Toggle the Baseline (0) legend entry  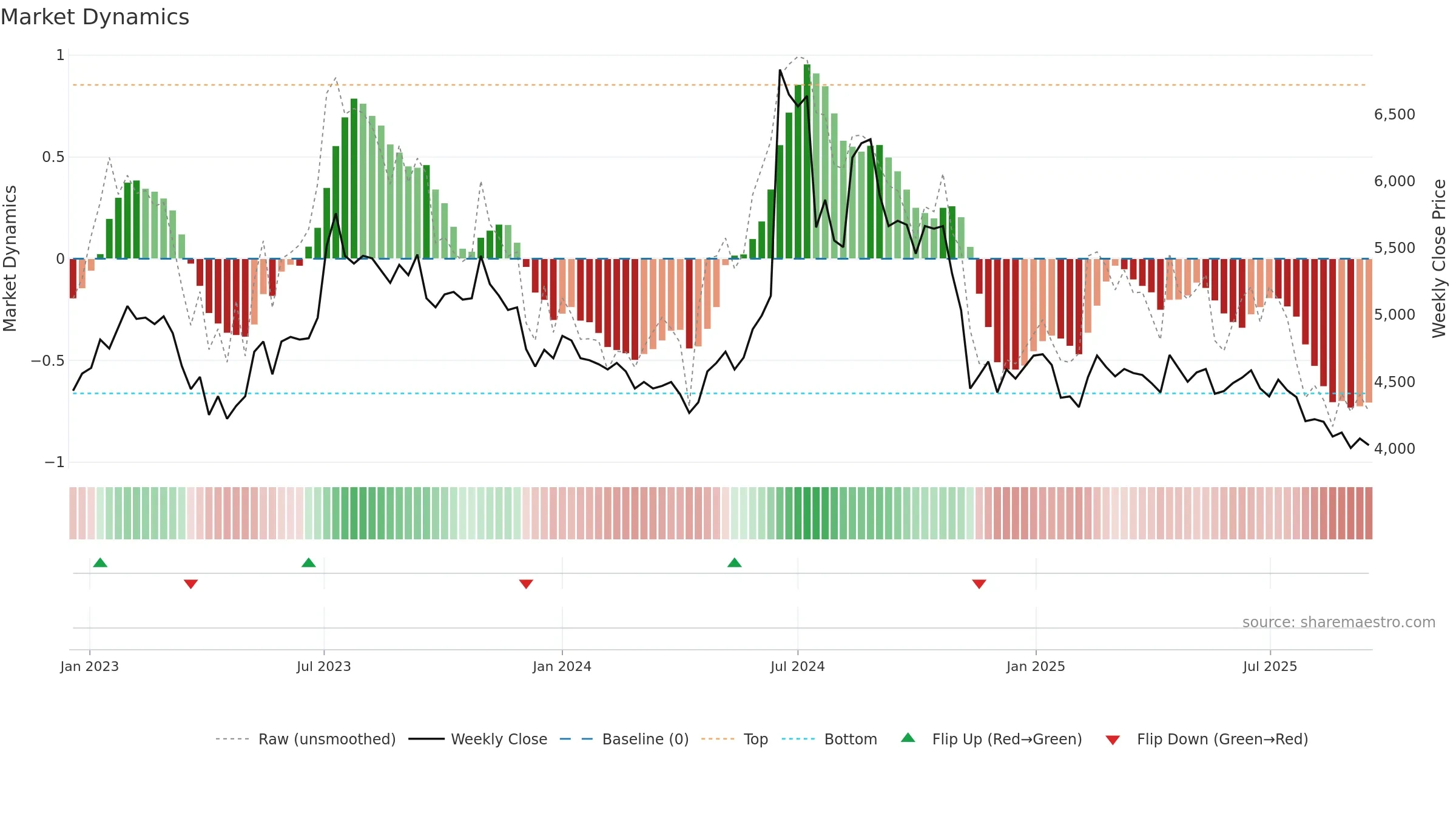[x=624, y=739]
